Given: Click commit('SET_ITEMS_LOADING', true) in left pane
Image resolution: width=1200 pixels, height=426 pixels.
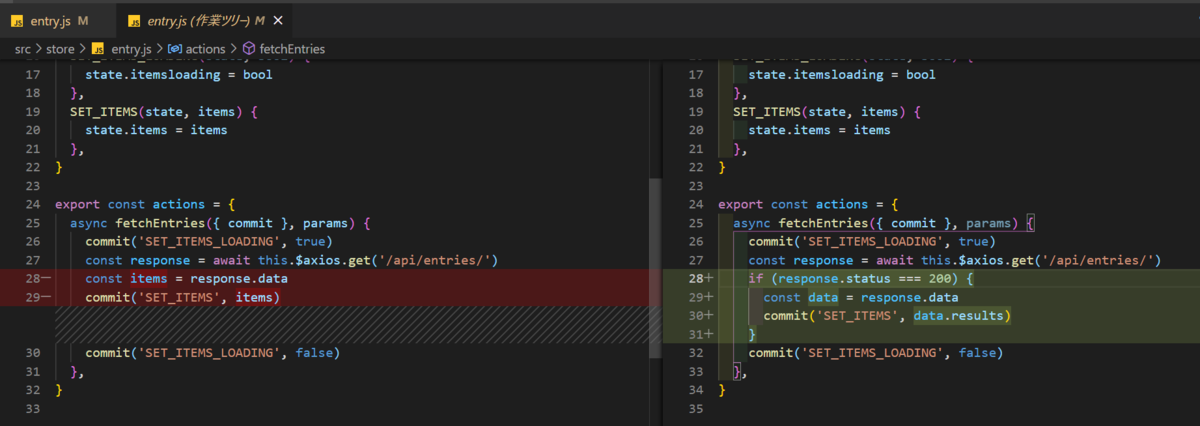Looking at the screenshot, I should pyautogui.click(x=208, y=241).
